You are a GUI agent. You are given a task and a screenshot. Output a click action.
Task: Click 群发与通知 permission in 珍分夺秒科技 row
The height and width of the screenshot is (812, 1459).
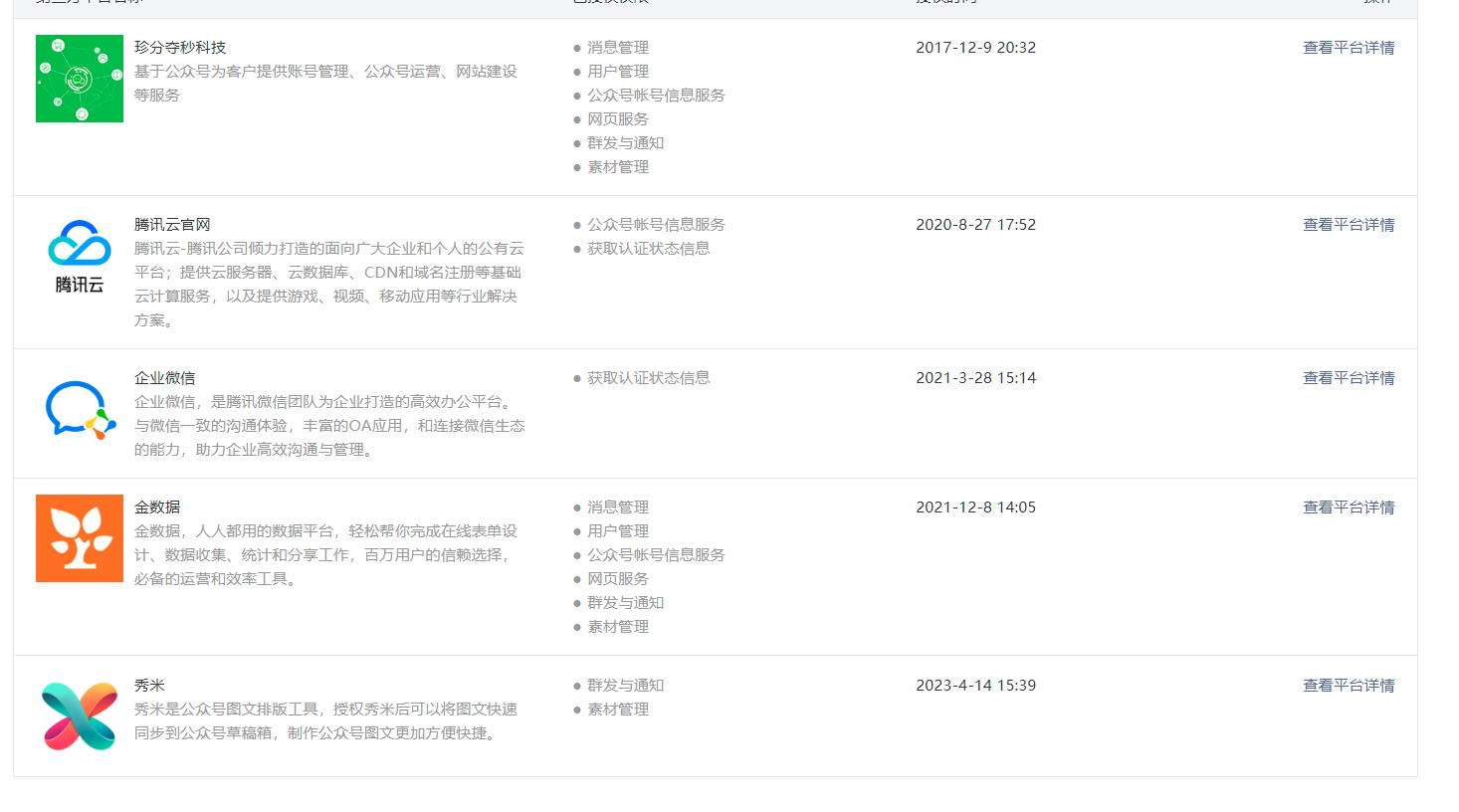(x=625, y=143)
